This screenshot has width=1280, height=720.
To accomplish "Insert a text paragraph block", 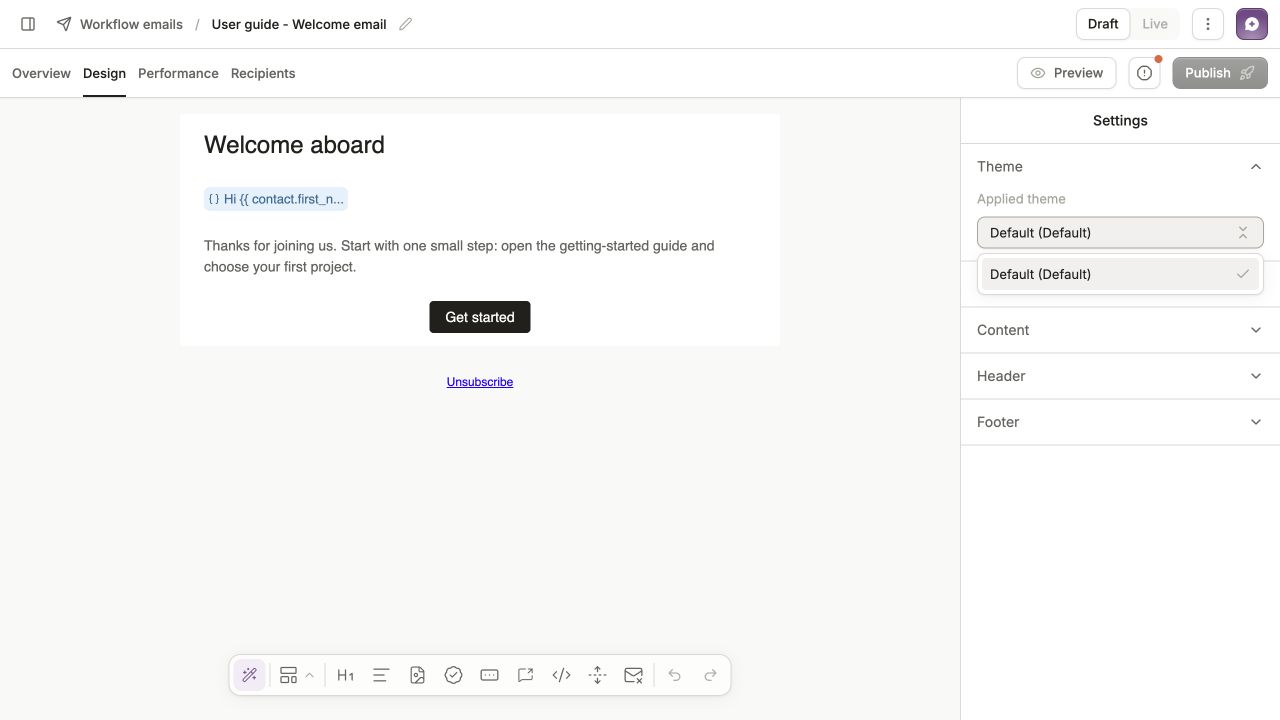I will coord(381,675).
